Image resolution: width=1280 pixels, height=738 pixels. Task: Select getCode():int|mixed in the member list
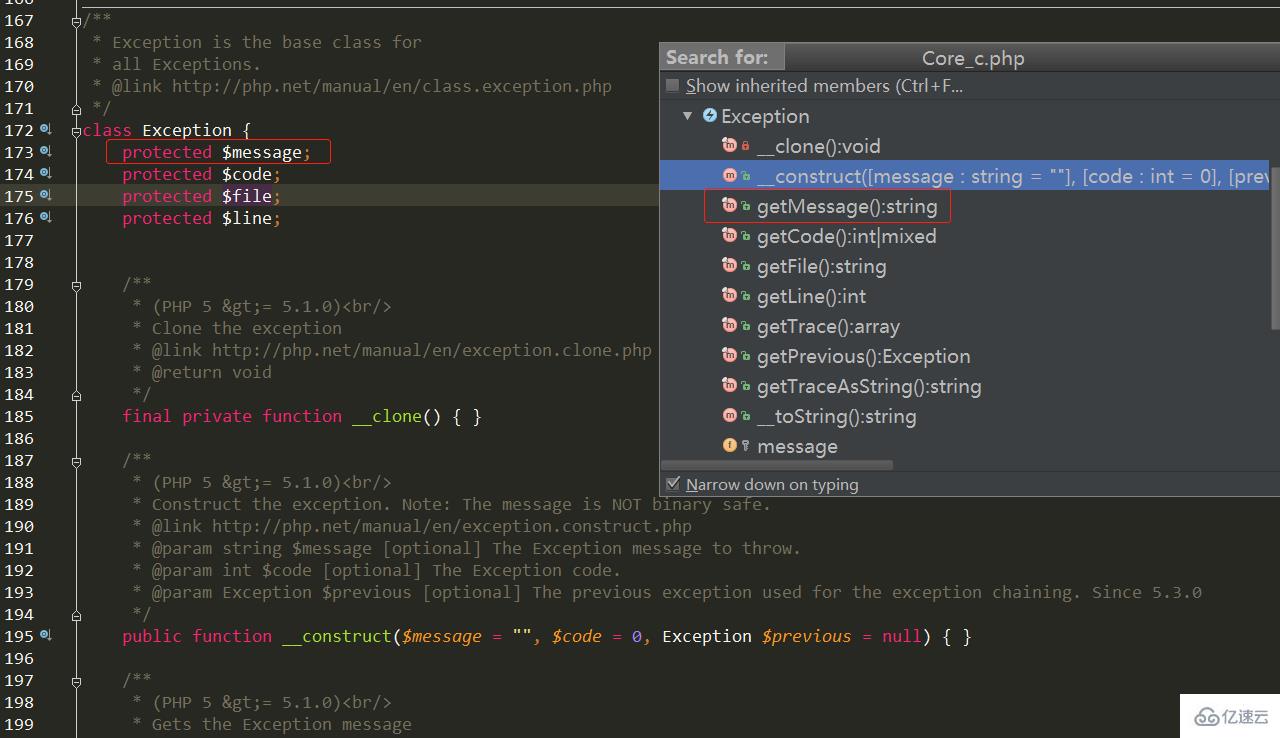tap(847, 237)
